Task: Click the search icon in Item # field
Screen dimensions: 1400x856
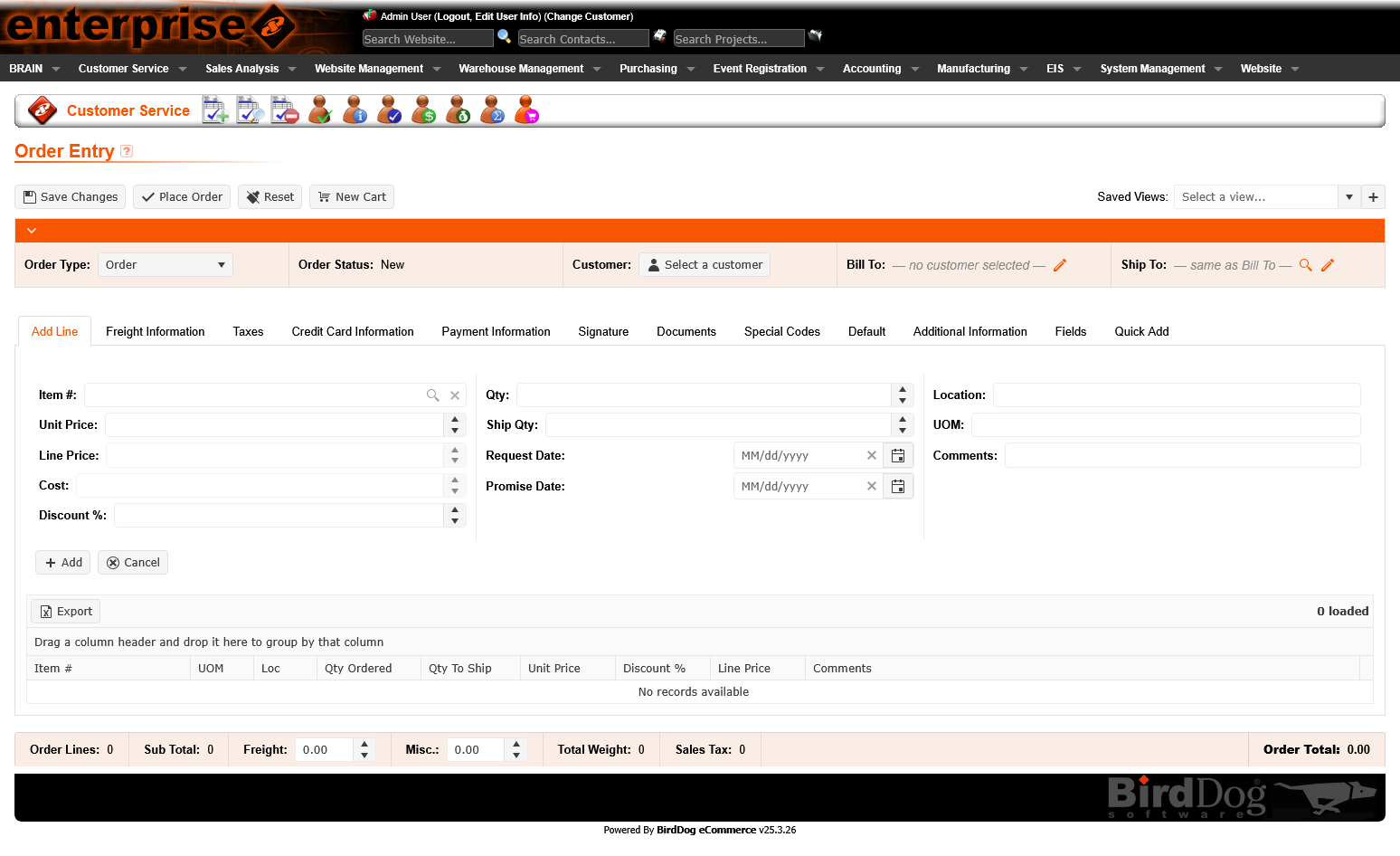Action: click(x=433, y=395)
